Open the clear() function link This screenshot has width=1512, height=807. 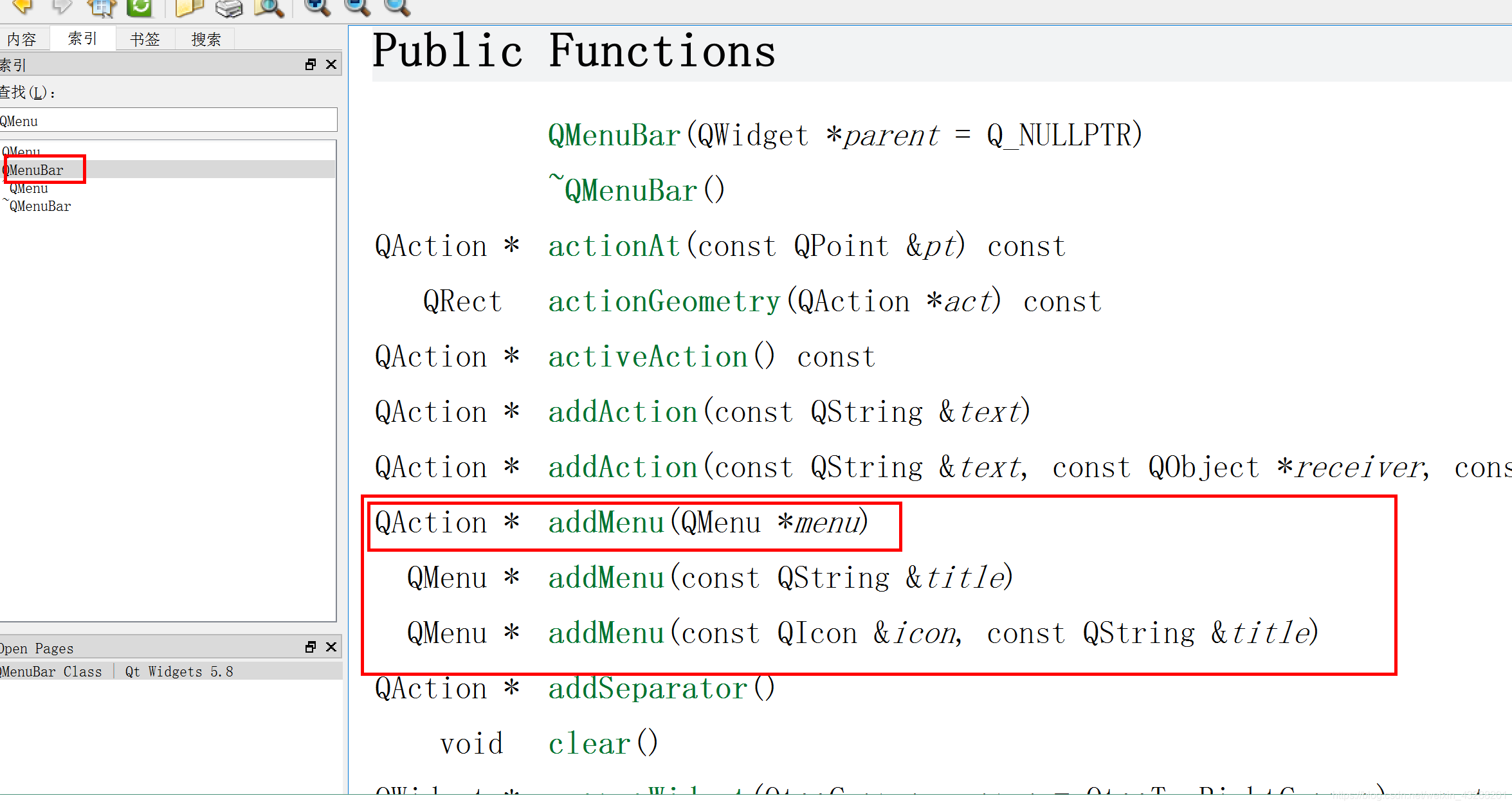[x=589, y=744]
